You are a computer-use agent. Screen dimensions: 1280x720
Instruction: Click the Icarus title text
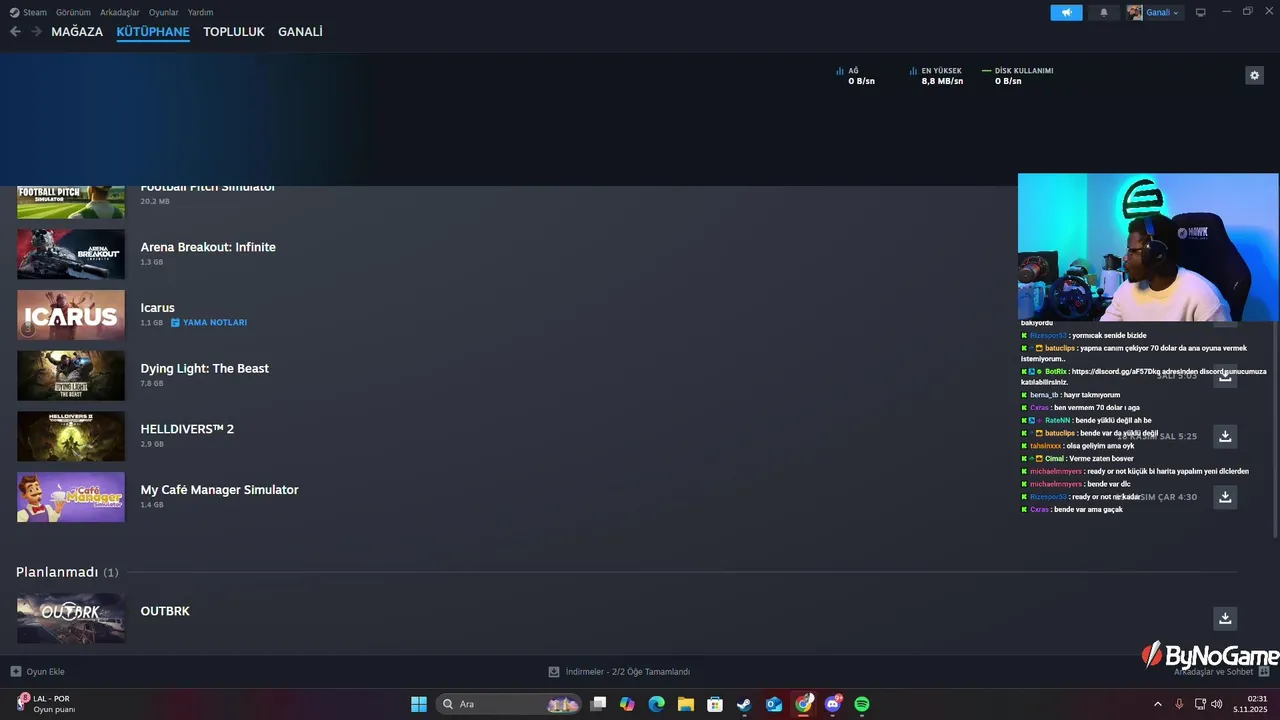pyautogui.click(x=158, y=308)
